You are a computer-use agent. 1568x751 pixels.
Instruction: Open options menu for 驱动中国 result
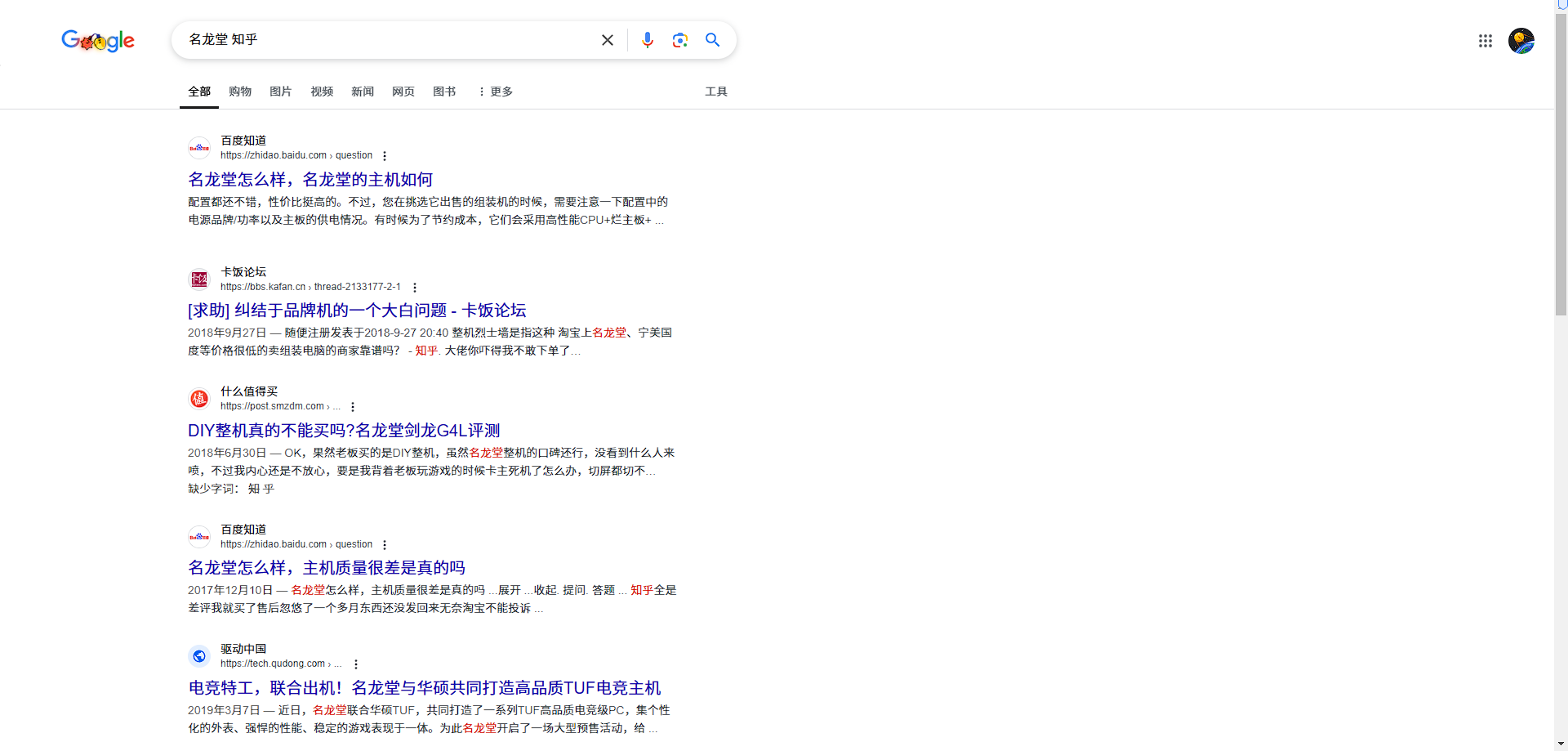pos(356,664)
